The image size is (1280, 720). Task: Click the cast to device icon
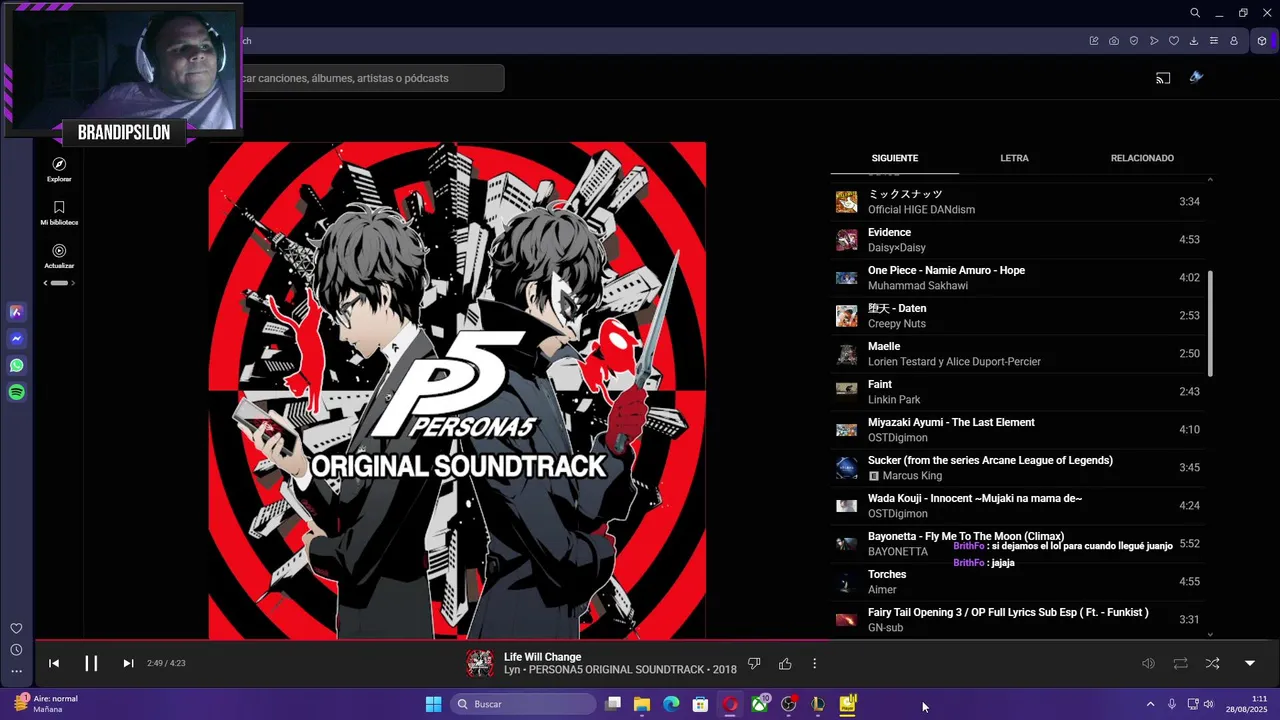(1163, 78)
